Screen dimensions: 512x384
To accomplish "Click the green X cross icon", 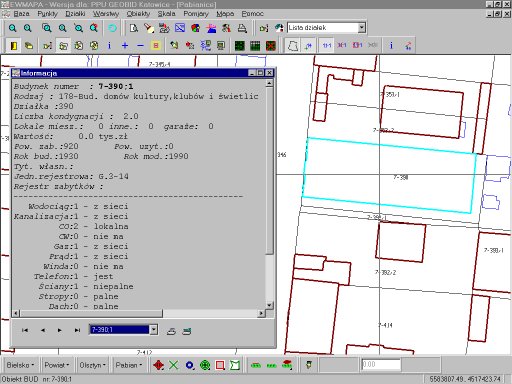I will click(173, 365).
